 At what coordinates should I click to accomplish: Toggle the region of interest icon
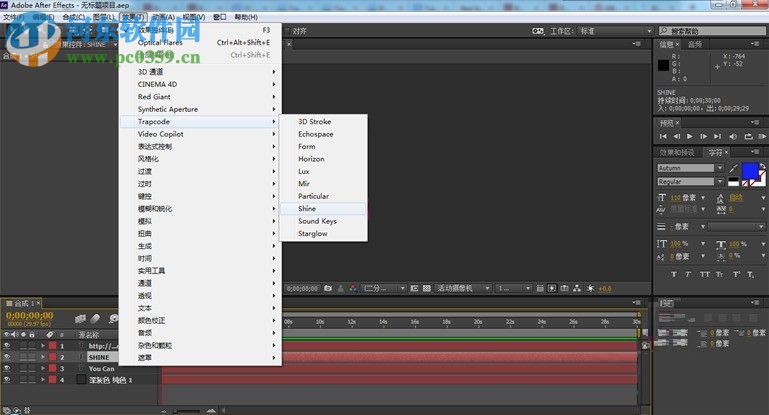point(414,288)
